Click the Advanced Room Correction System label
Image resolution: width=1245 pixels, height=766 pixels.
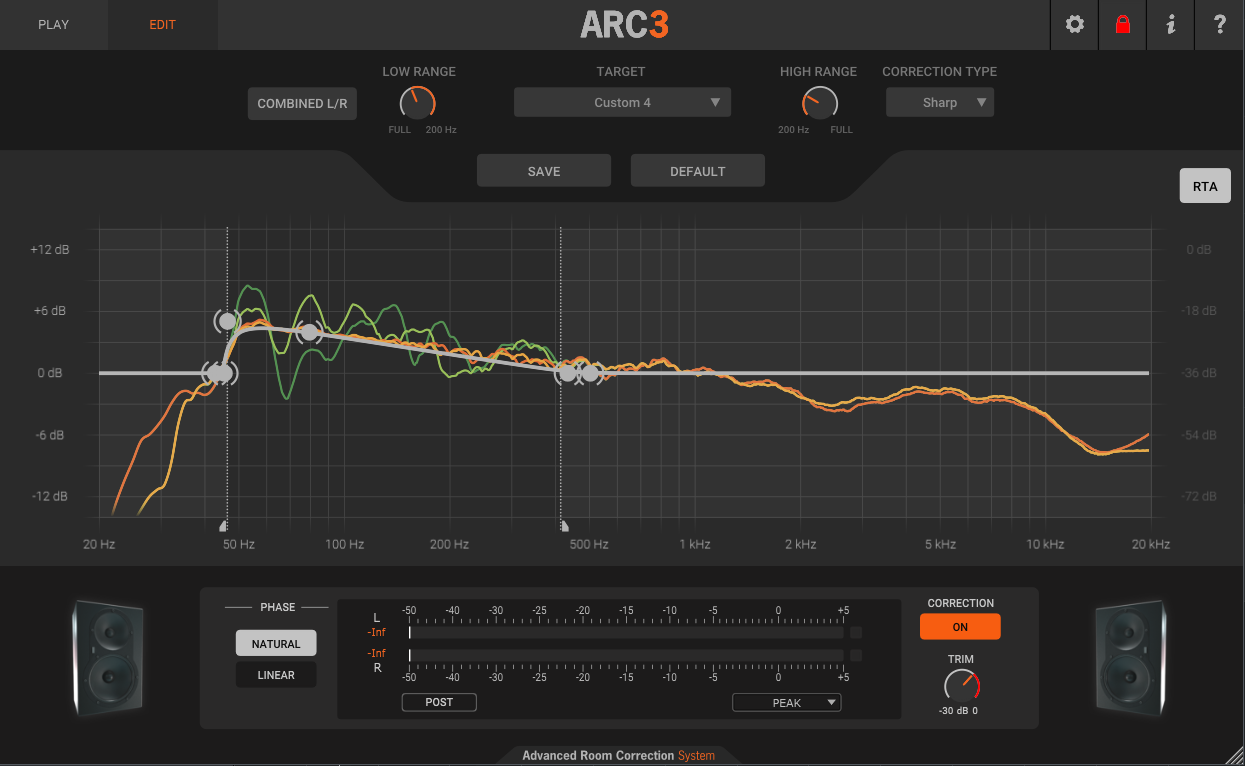[618, 756]
